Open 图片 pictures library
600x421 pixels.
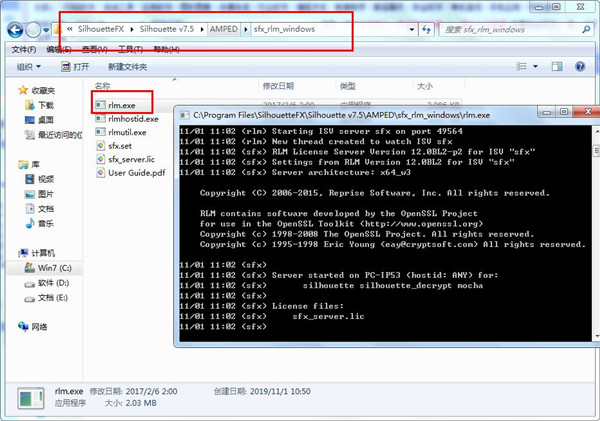click(39, 194)
